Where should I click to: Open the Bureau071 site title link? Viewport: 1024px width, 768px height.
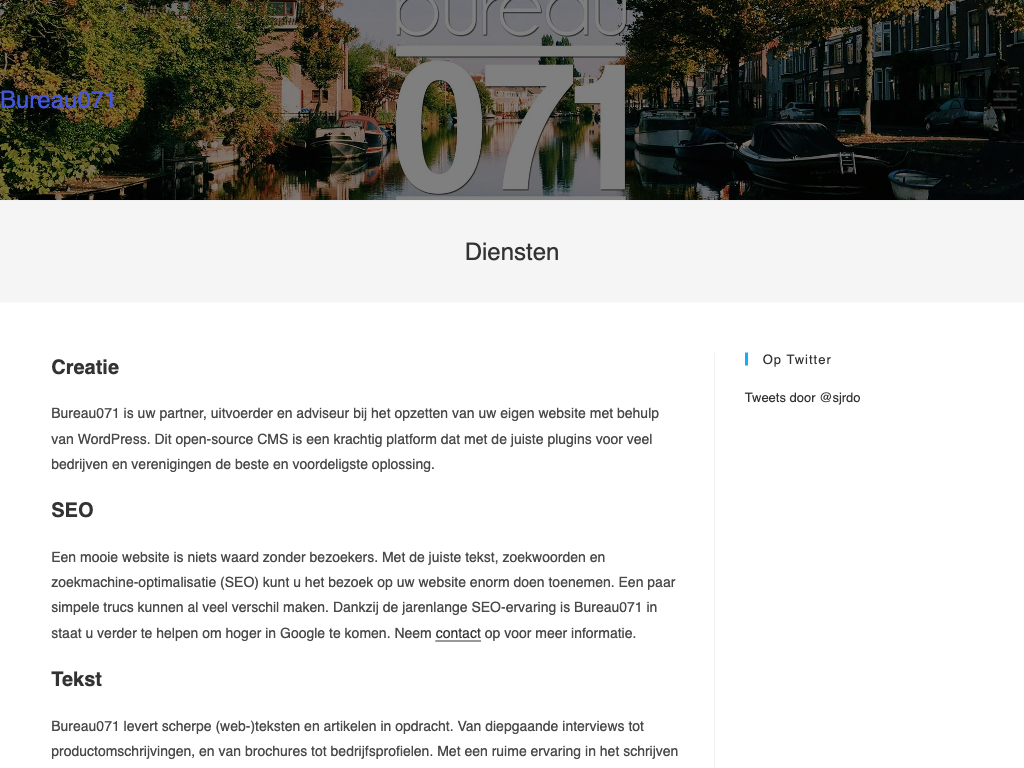tap(57, 100)
